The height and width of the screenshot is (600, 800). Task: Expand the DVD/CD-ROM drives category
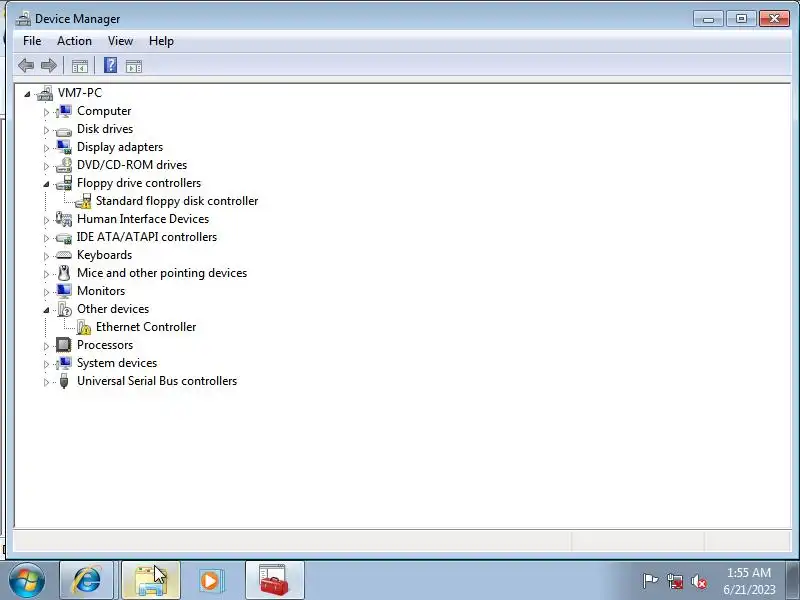coord(46,166)
